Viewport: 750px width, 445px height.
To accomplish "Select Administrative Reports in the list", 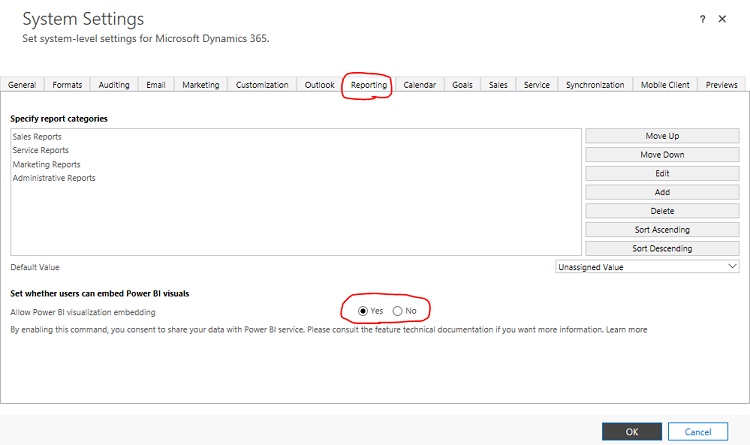I will tap(54, 178).
